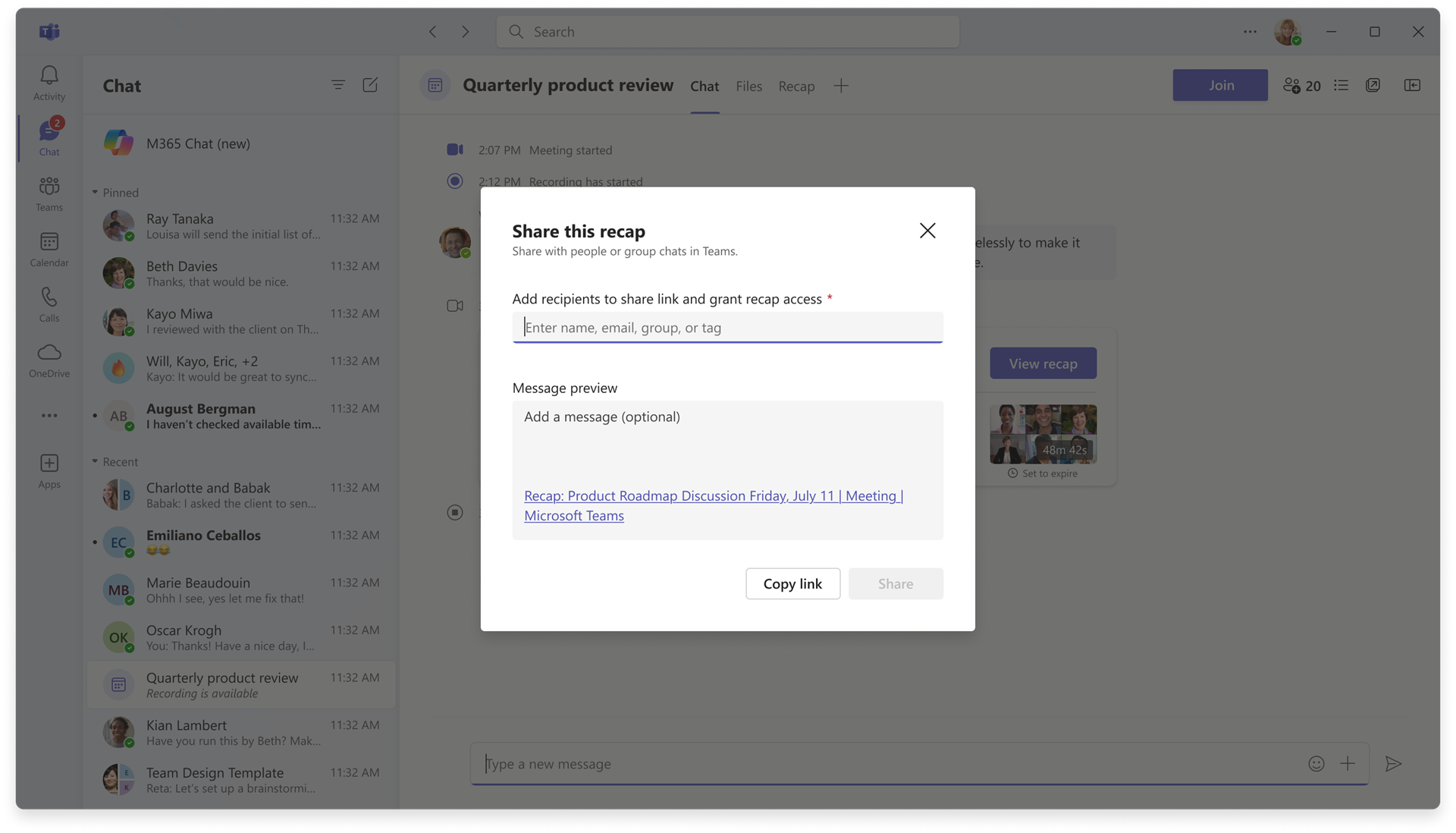The width and height of the screenshot is (1456, 833).
Task: Open the Apps section
Action: (x=49, y=470)
